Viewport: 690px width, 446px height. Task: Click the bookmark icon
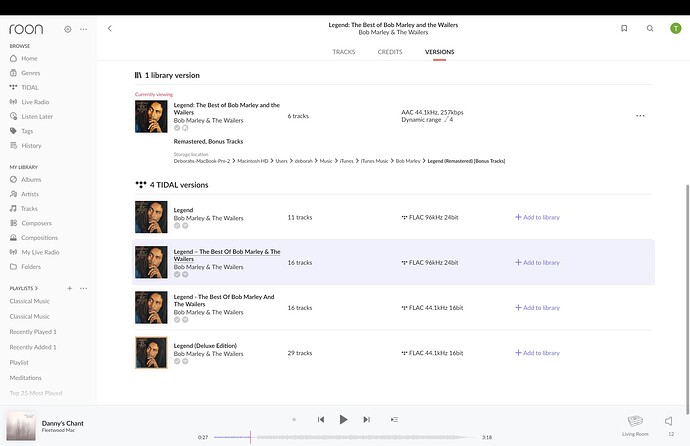point(624,29)
